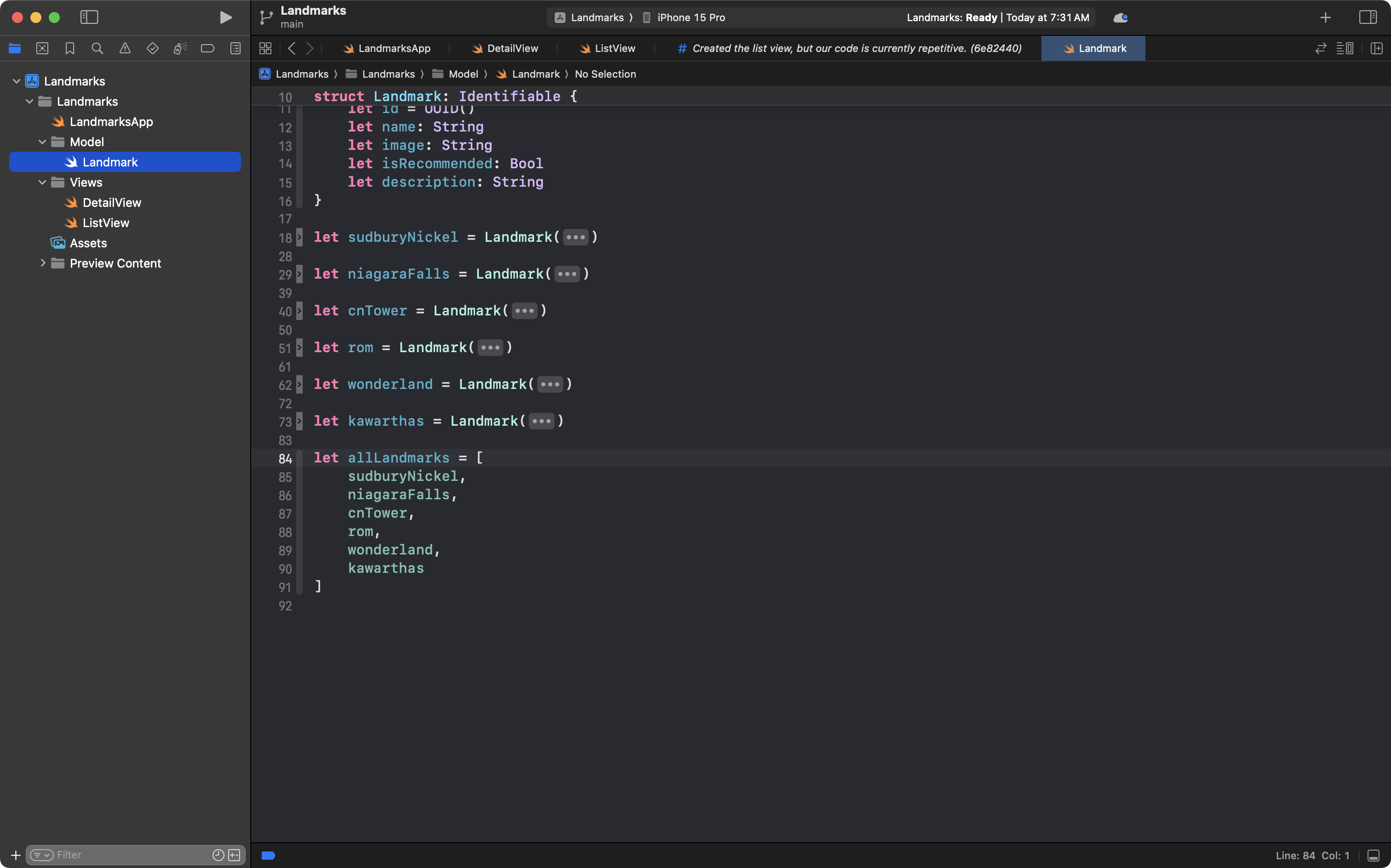Run the app with the Play button
The height and width of the screenshot is (868, 1391).
(x=225, y=17)
